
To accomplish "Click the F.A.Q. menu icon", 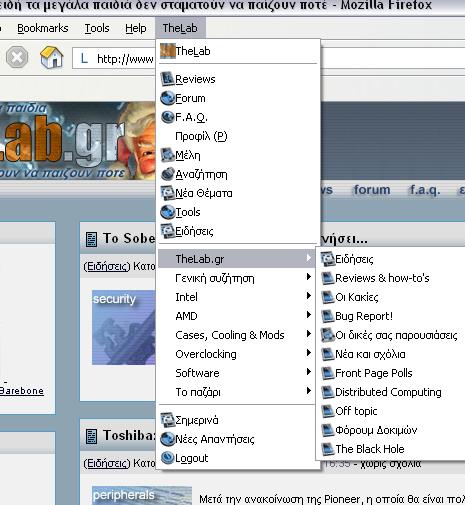I will pyautogui.click(x=167, y=117).
